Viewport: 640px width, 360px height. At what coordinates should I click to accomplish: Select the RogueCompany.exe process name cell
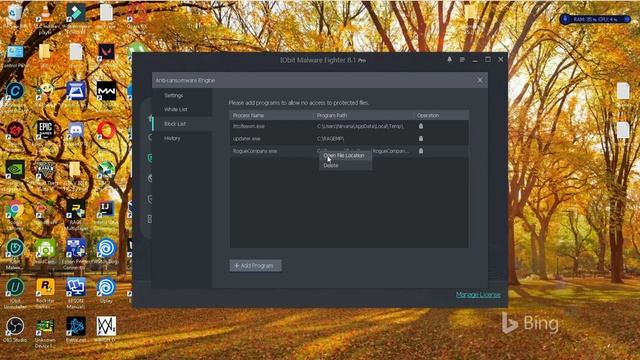pos(255,151)
